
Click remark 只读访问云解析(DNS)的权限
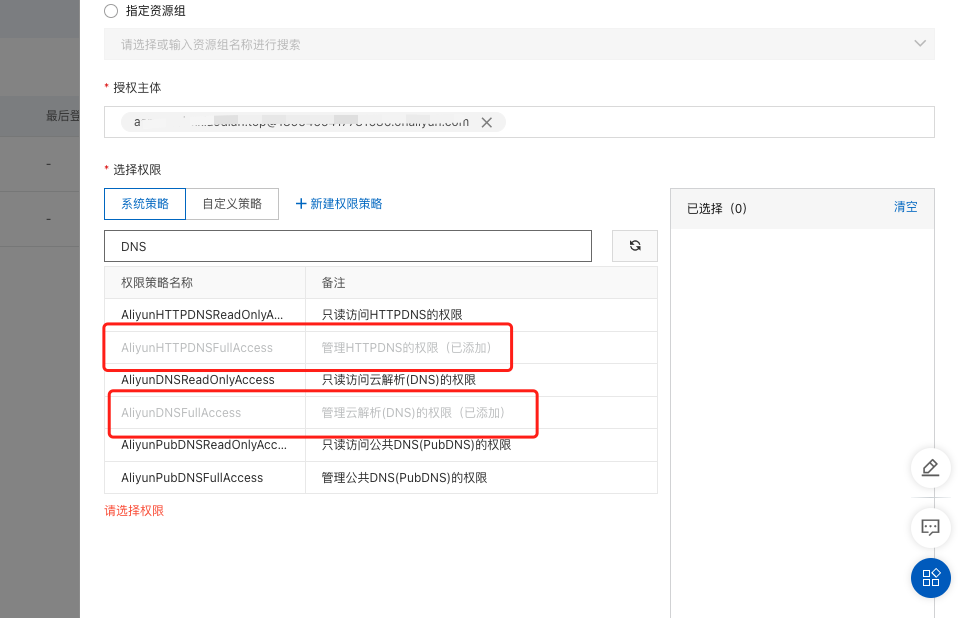click(399, 380)
